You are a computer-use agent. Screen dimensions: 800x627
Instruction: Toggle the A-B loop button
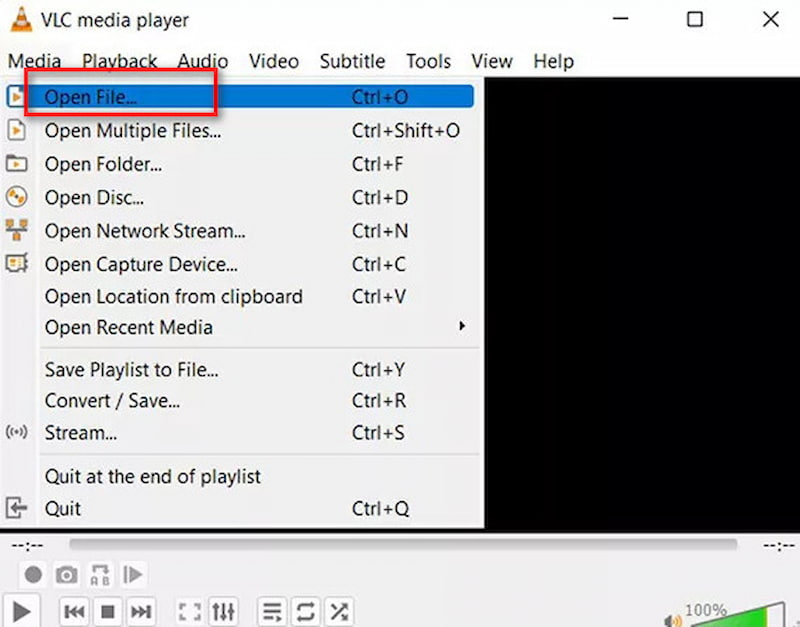pyautogui.click(x=99, y=575)
